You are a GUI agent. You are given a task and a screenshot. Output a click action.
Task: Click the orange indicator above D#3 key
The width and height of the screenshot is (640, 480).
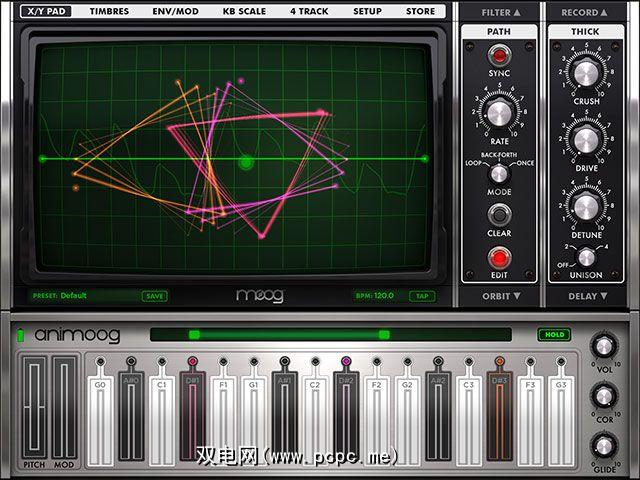pos(500,361)
